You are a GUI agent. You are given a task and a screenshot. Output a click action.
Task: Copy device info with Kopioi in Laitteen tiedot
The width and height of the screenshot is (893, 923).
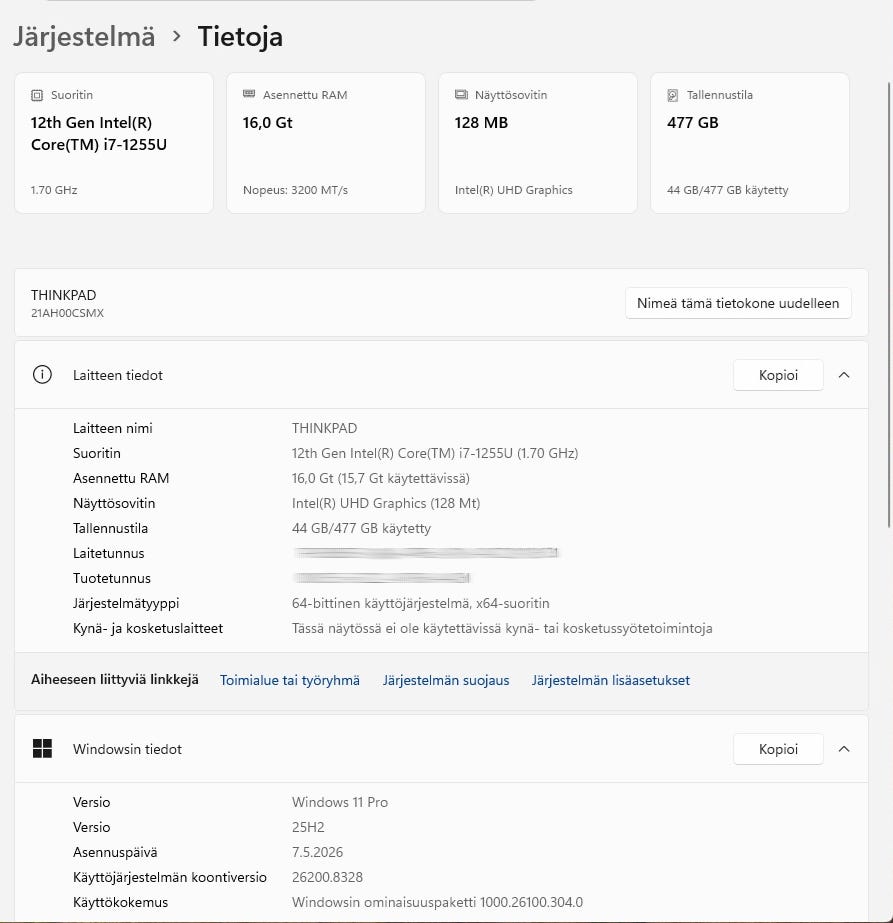[778, 375]
